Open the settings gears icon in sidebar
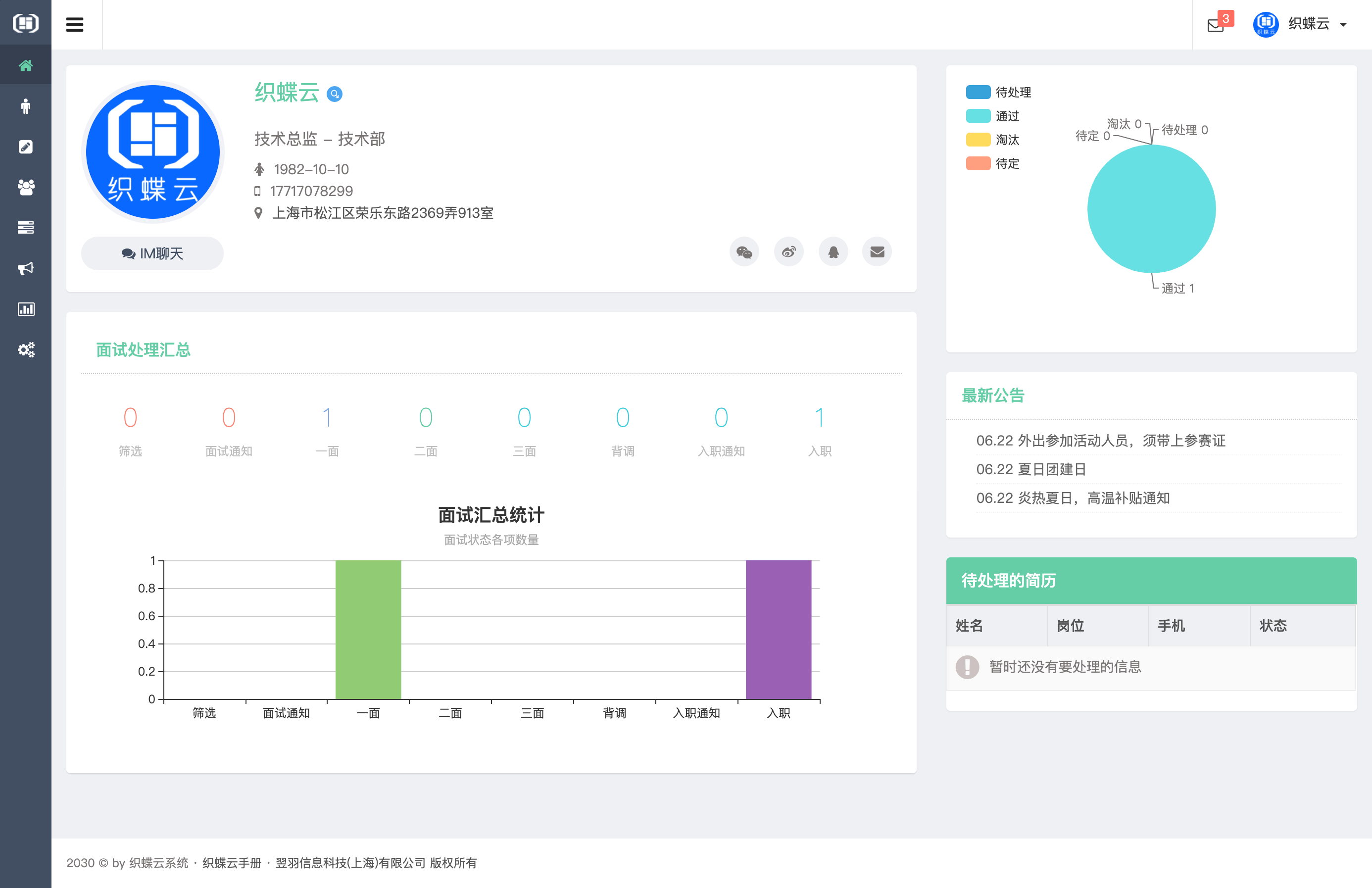Screen dimensions: 1372x888 click(x=26, y=349)
